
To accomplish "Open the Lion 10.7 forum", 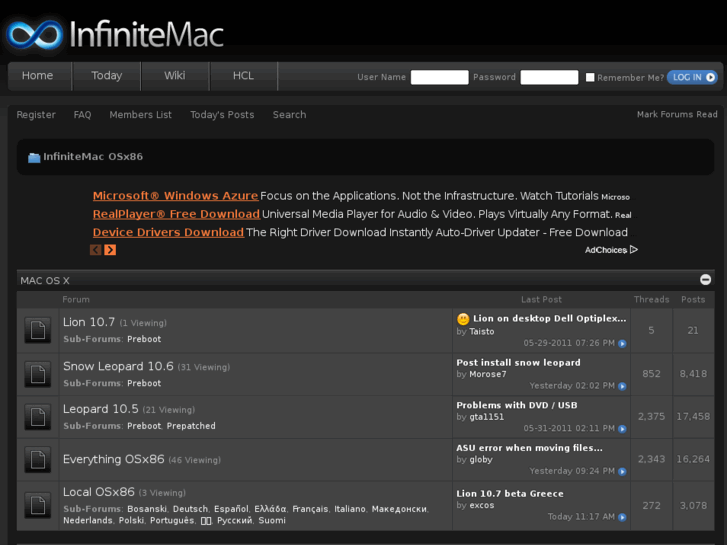I will (89, 322).
